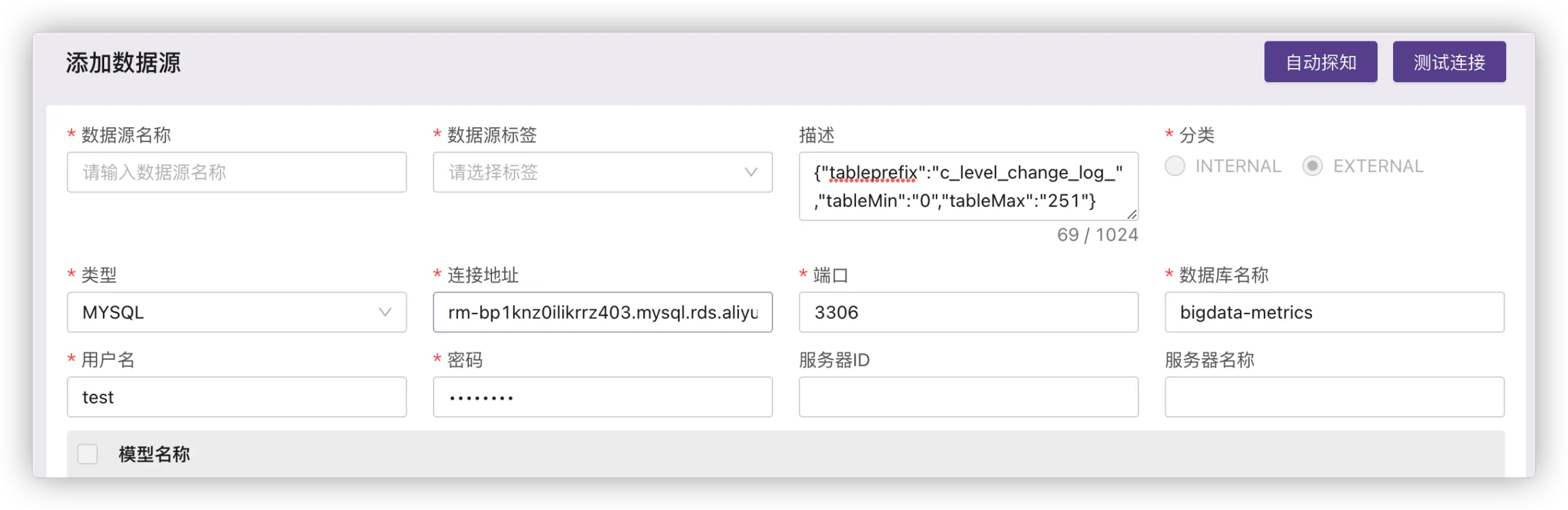1568x510 pixels.
Task: Click the empty 服务器名称 input
Action: click(x=1334, y=397)
